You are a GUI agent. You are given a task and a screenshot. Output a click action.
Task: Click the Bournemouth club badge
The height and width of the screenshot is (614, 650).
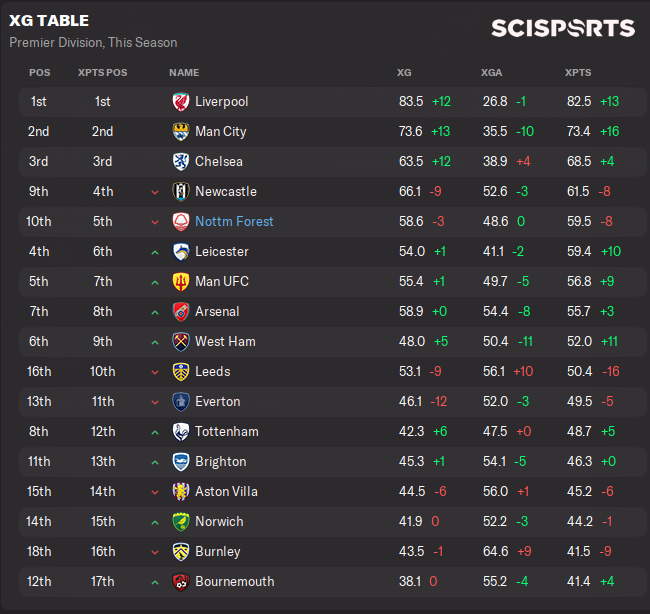pos(181,581)
